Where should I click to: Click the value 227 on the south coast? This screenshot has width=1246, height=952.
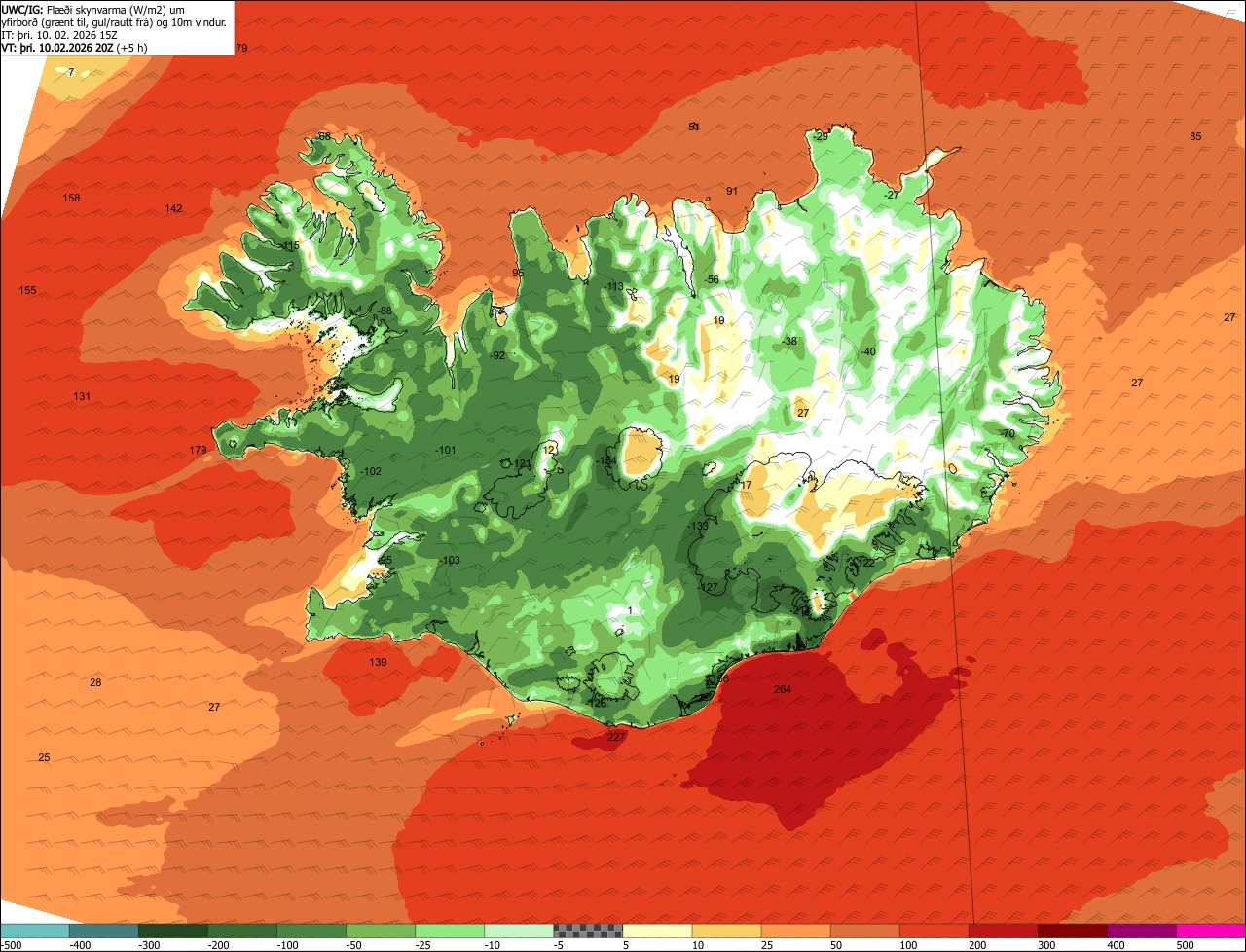point(616,737)
